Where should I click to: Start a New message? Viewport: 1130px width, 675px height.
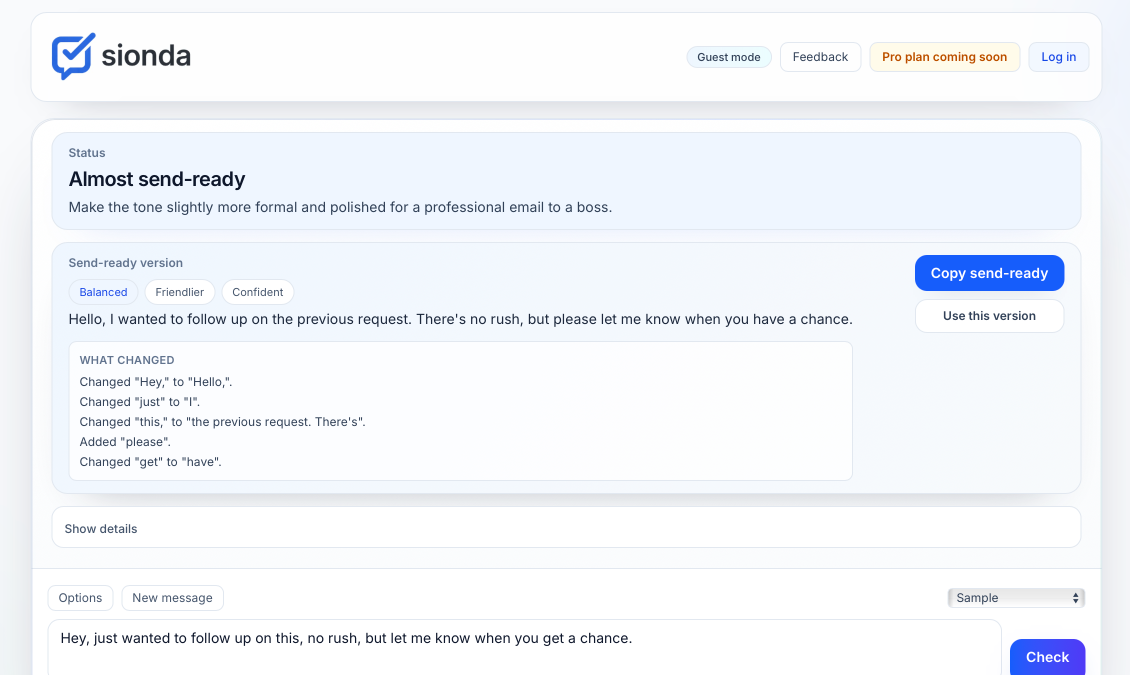coord(172,598)
